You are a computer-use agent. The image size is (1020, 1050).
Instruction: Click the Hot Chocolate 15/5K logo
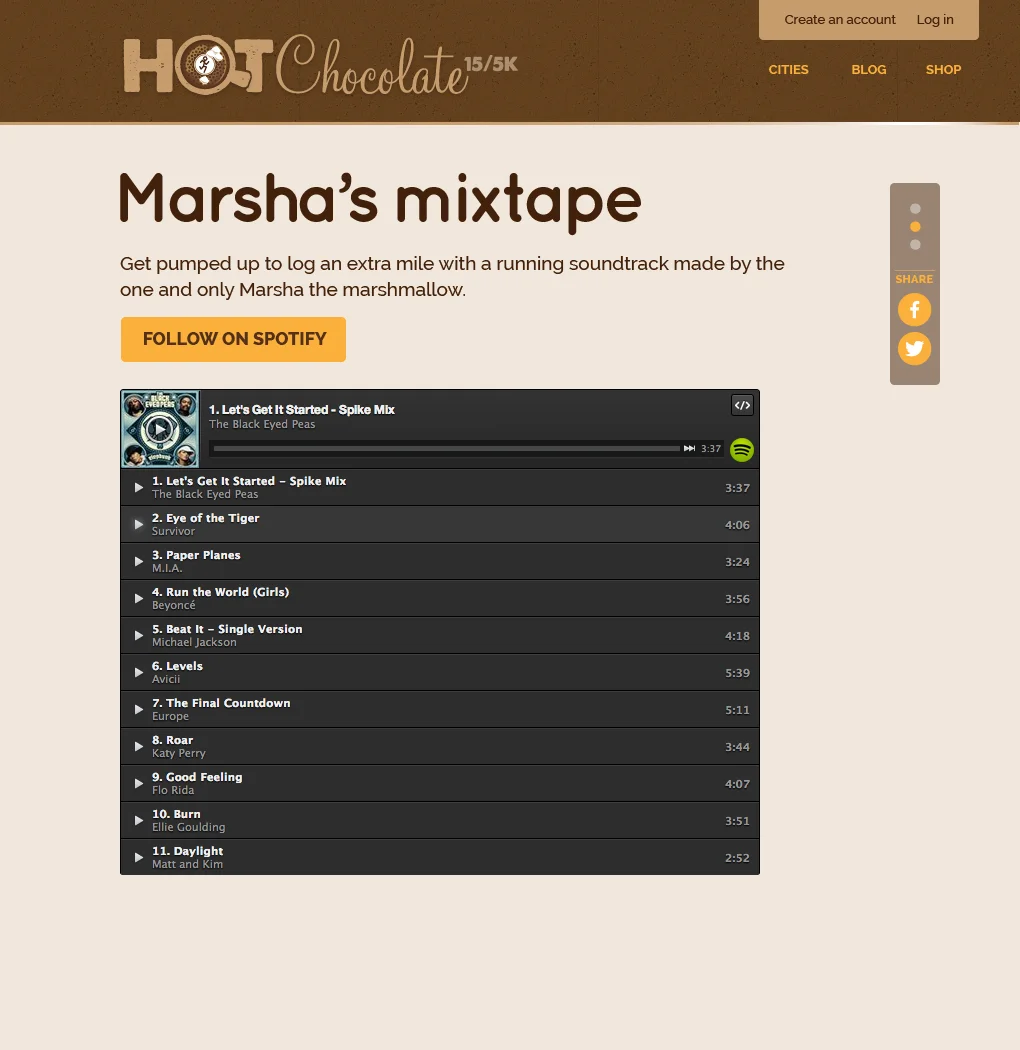(320, 65)
